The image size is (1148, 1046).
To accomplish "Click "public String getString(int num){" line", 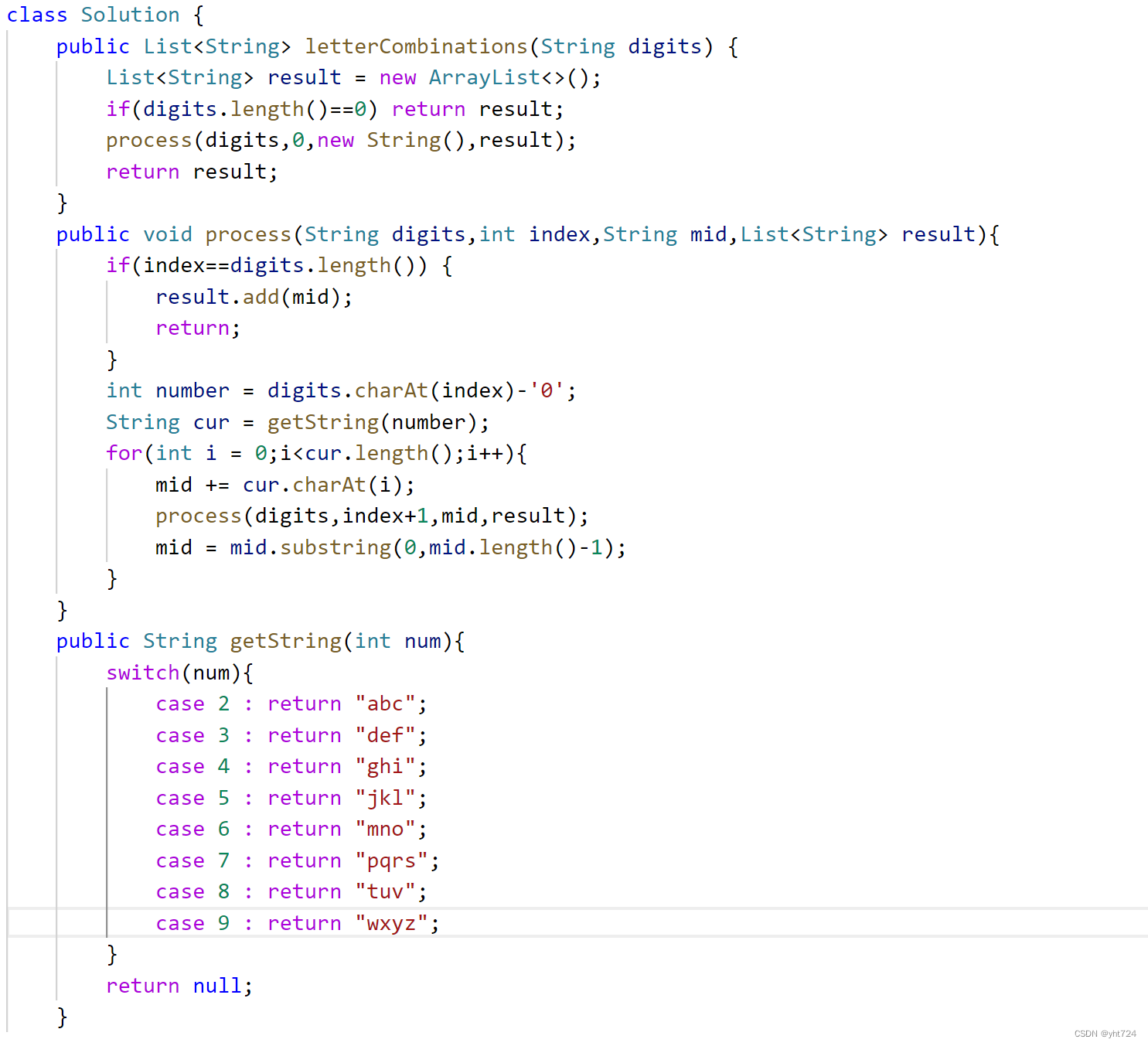I will [x=261, y=641].
